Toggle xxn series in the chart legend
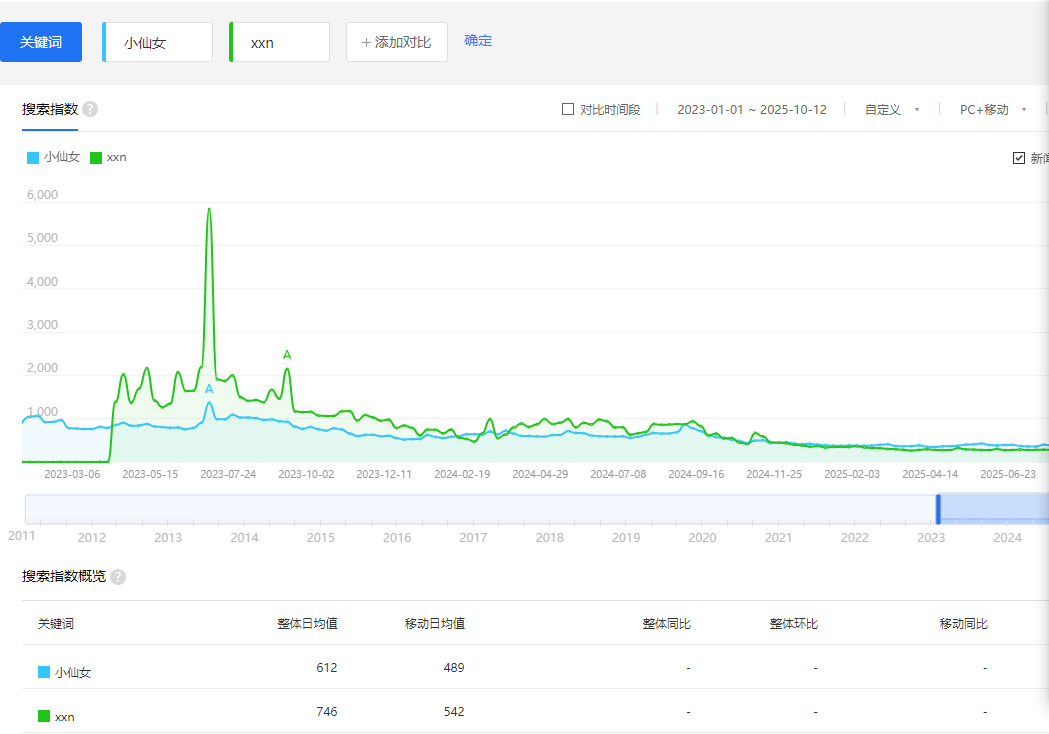 108,157
